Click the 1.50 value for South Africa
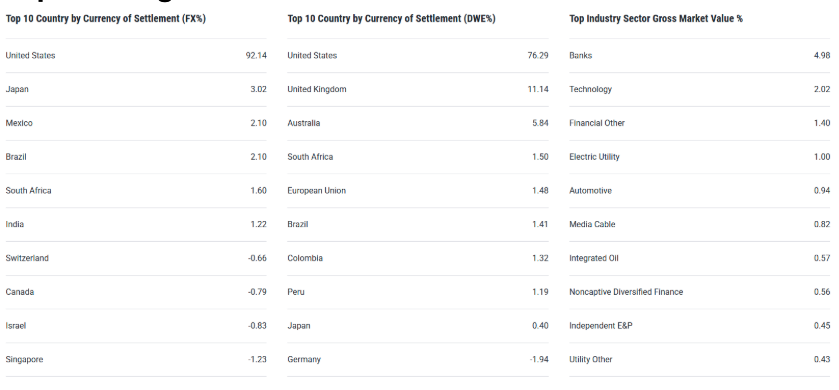This screenshot has width=839, height=390. (x=540, y=157)
